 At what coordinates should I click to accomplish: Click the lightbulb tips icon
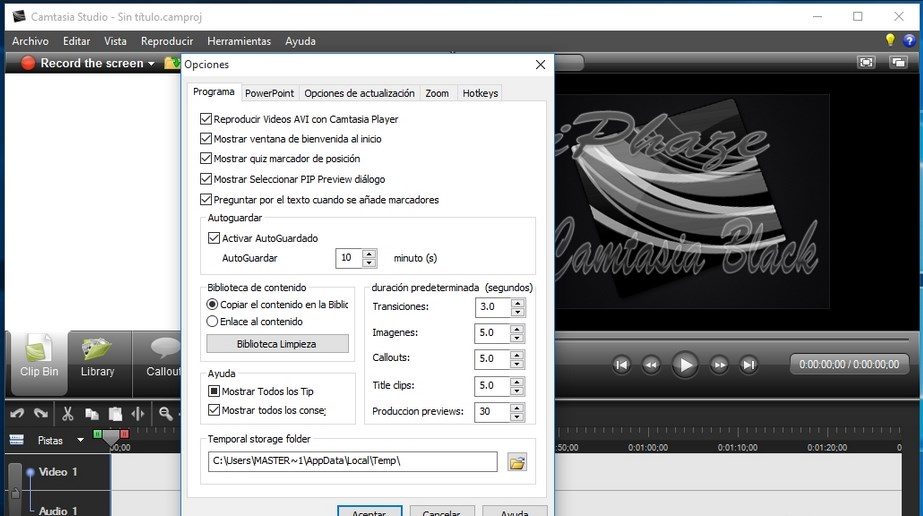[x=890, y=40]
